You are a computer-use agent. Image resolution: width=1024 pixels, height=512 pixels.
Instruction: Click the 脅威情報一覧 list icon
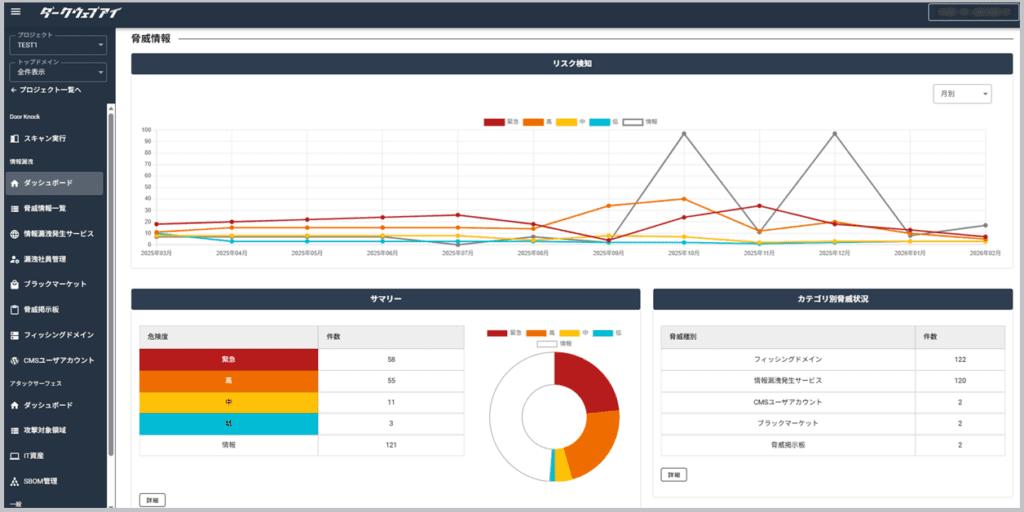(x=14, y=209)
